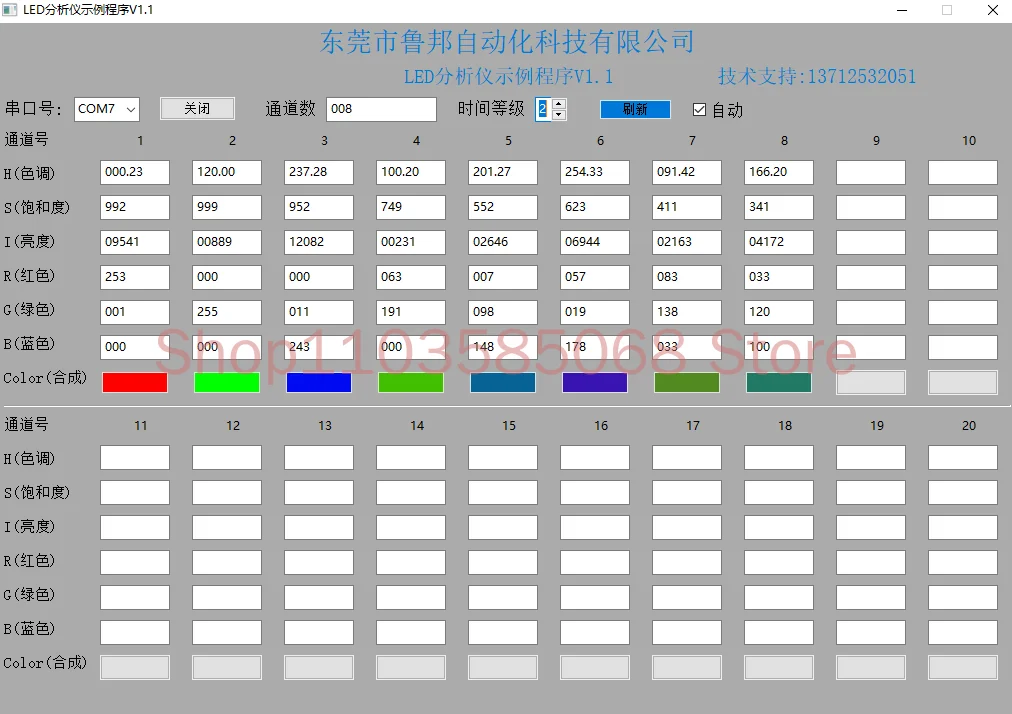The height and width of the screenshot is (714, 1012).
Task: Click the brightness field showing 12082
Action: 319,242
